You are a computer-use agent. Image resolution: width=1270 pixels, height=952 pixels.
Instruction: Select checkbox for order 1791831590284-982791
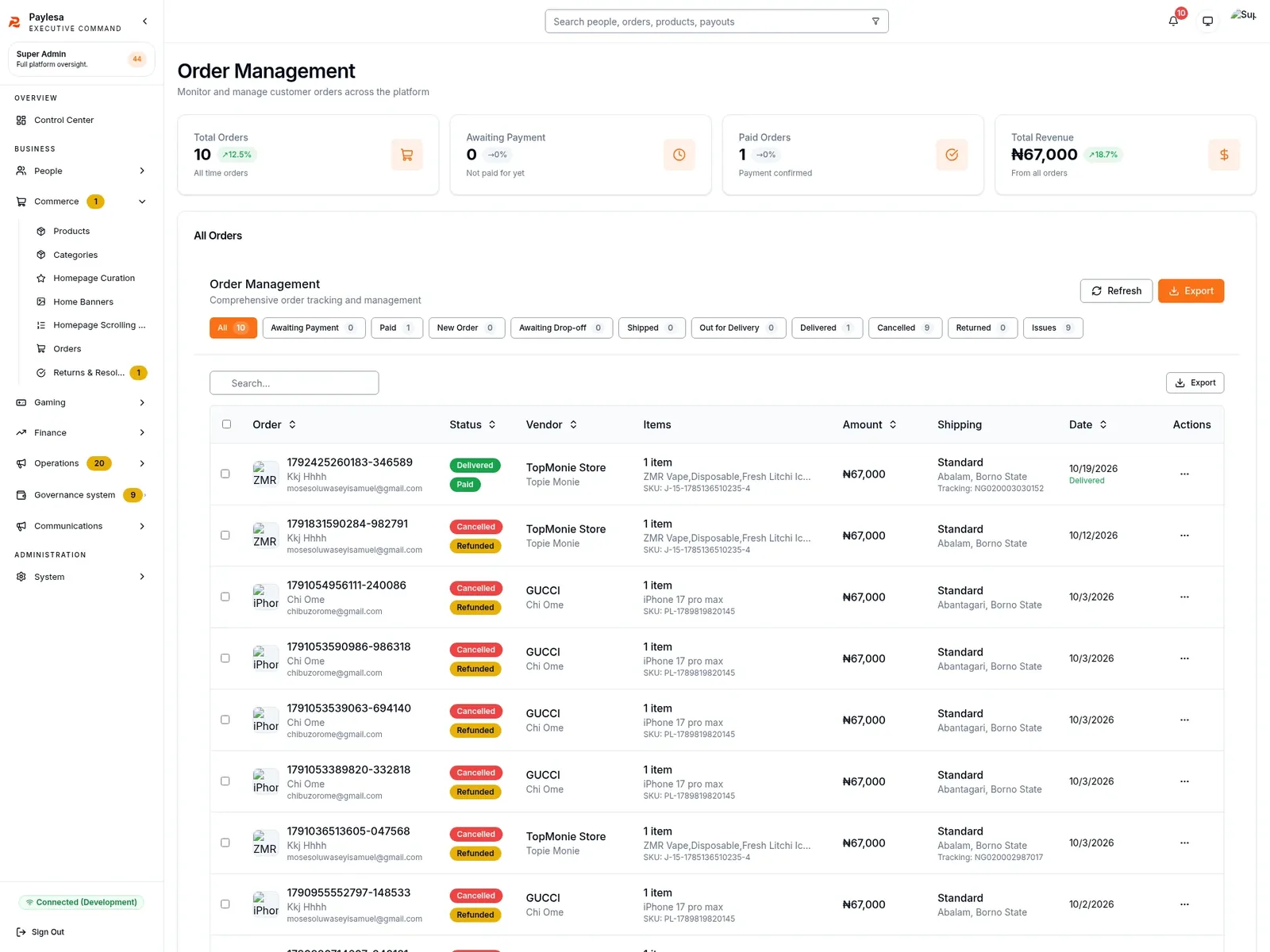click(x=225, y=535)
